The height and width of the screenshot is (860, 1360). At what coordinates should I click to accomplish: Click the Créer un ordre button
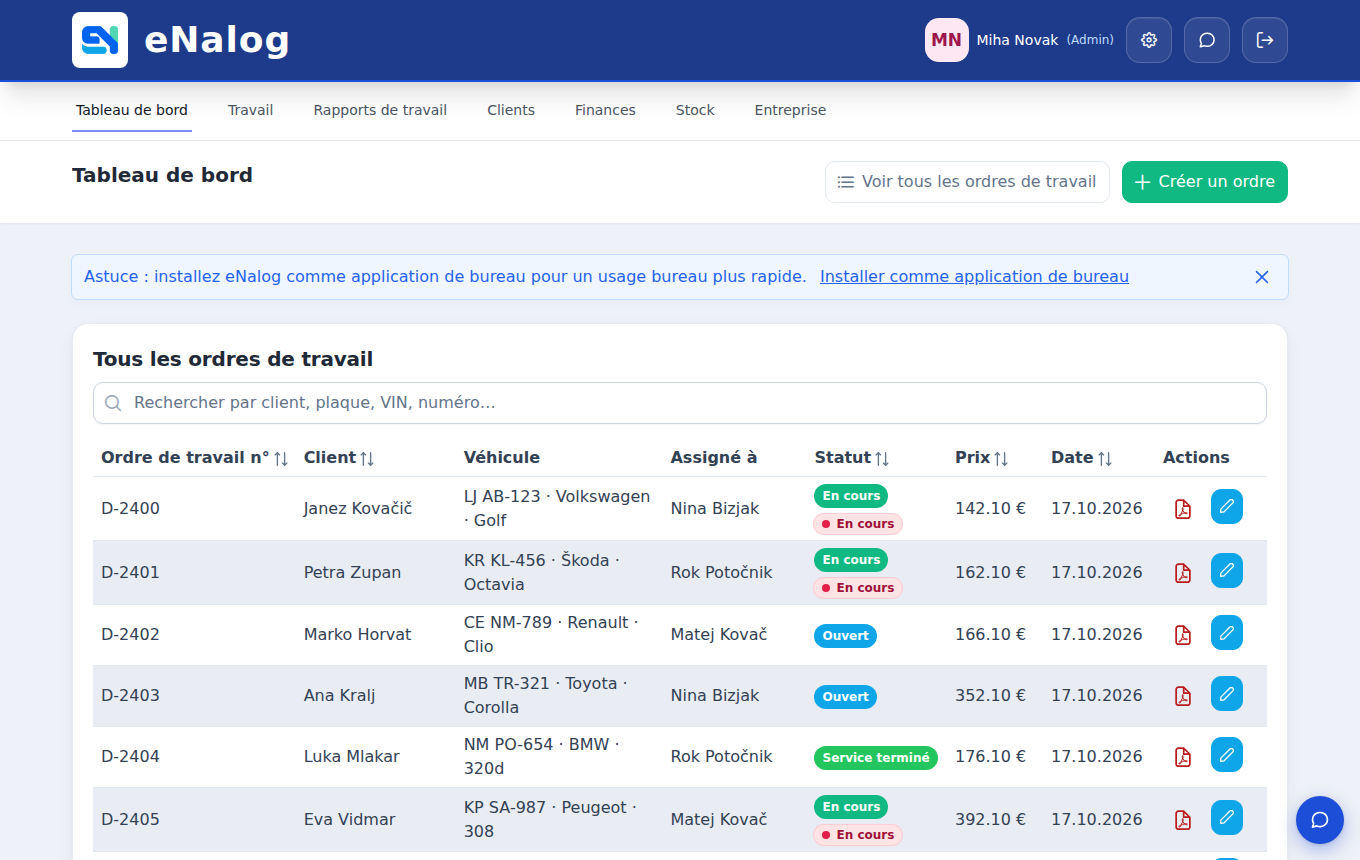(1205, 182)
